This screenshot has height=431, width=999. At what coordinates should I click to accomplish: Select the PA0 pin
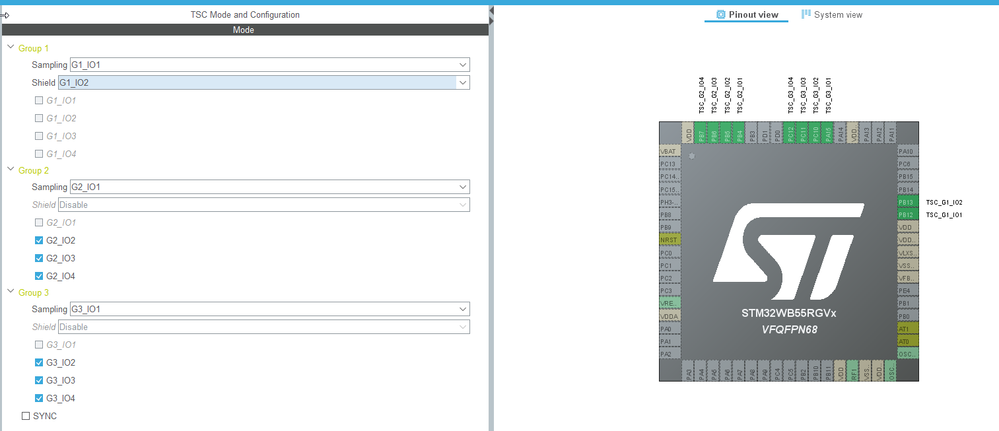point(670,328)
